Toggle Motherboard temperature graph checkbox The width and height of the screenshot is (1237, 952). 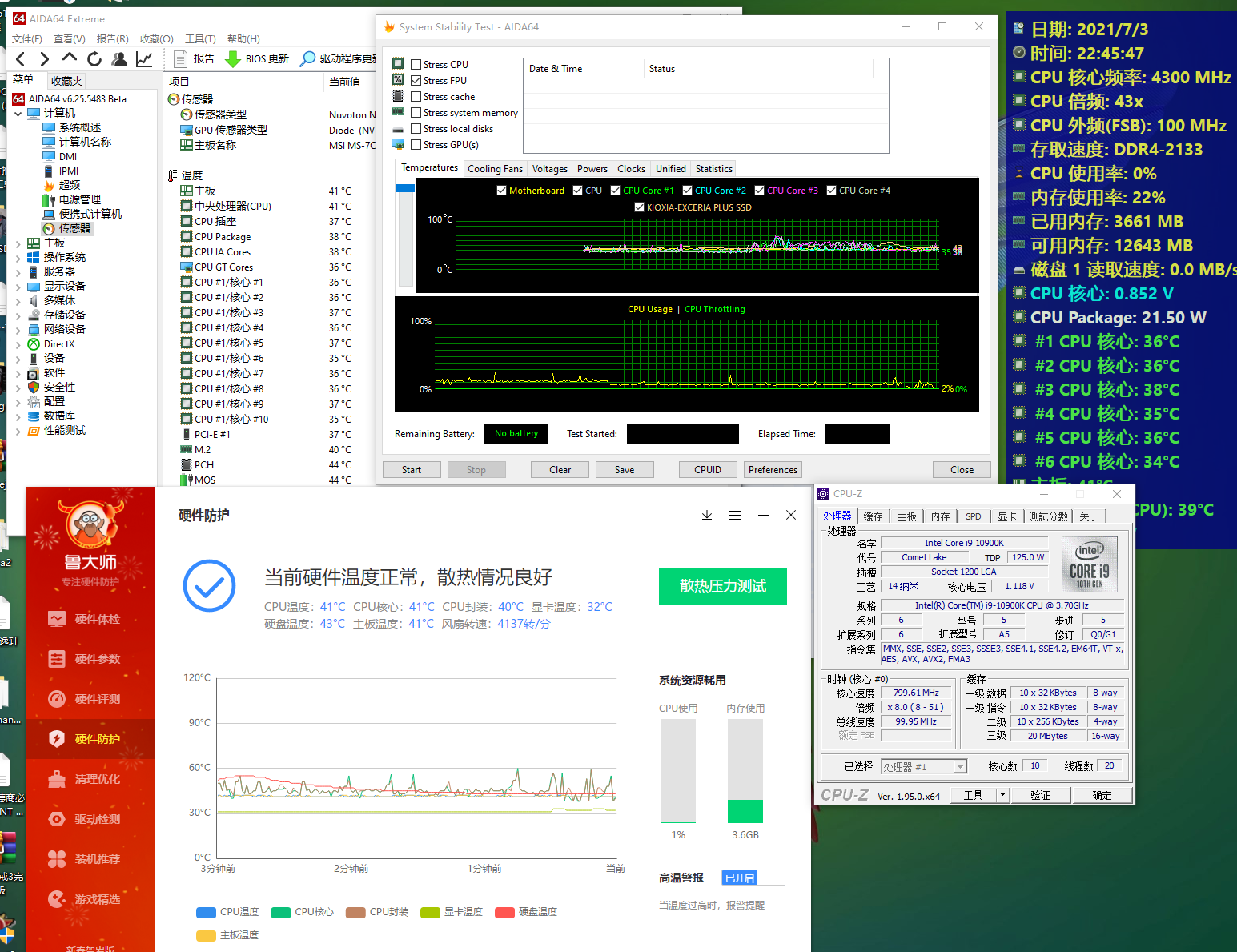pyautogui.click(x=501, y=191)
